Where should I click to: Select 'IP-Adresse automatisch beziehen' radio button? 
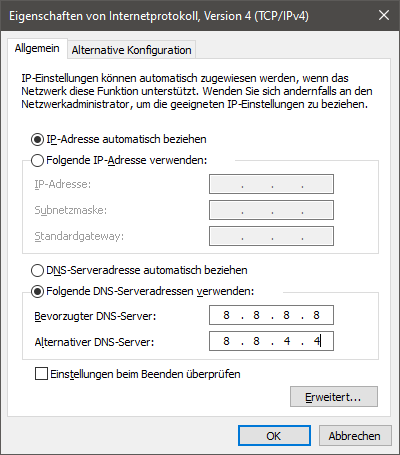[37, 139]
